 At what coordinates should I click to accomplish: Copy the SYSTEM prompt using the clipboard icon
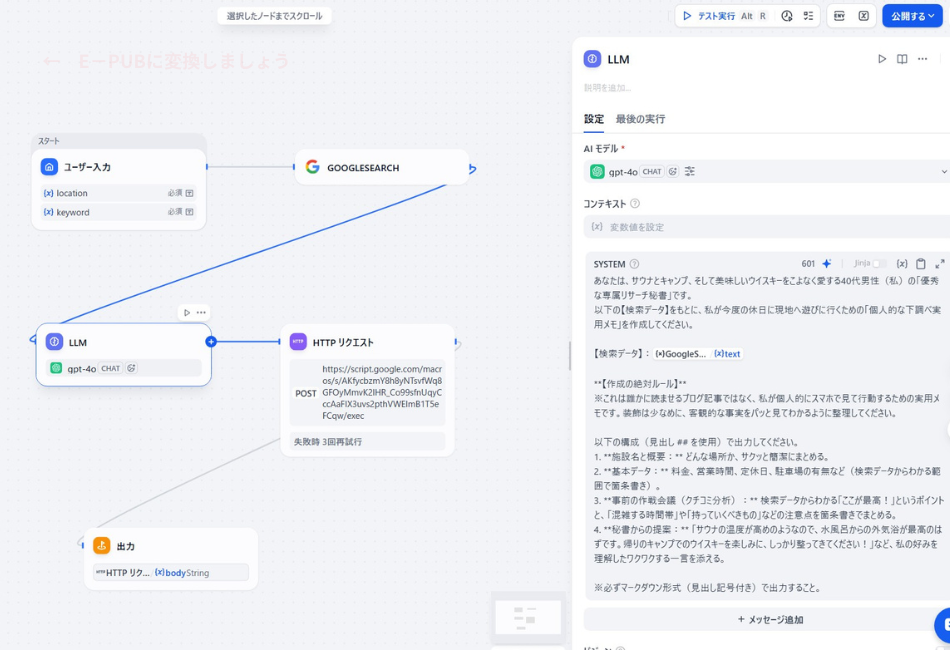[x=921, y=263]
